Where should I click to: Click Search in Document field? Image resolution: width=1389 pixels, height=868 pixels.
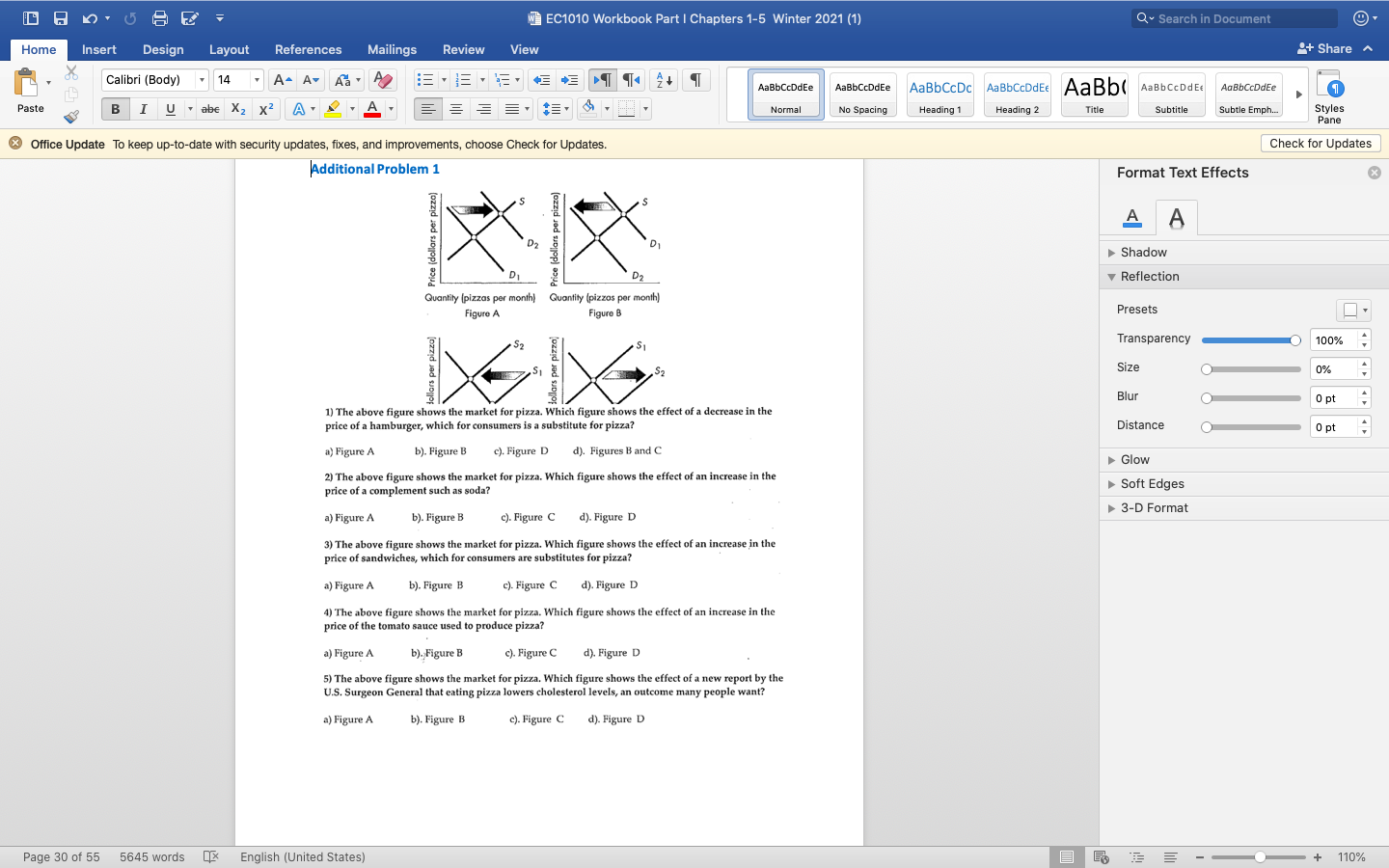(x=1235, y=18)
